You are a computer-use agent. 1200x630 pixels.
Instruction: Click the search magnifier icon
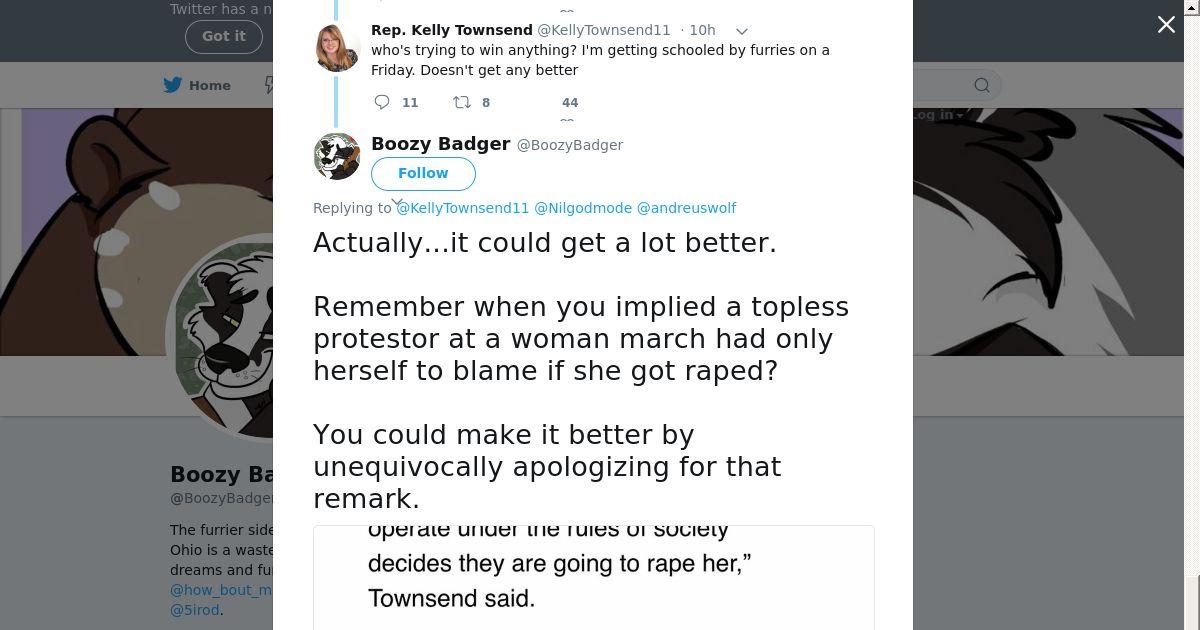(982, 85)
